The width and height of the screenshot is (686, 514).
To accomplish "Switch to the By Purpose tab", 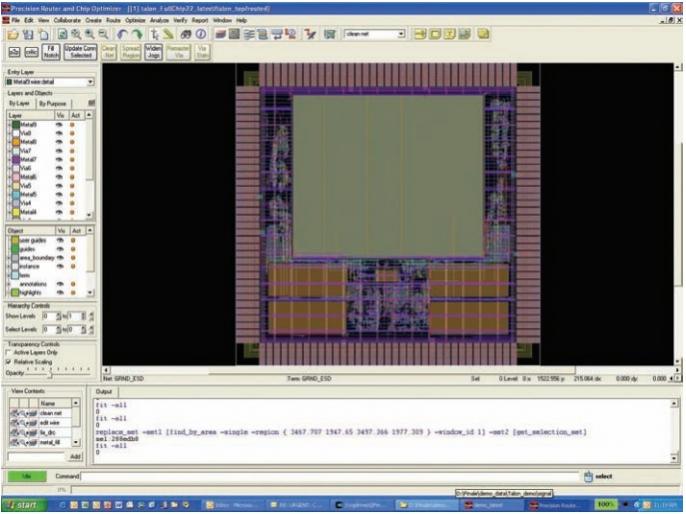I will click(52, 104).
